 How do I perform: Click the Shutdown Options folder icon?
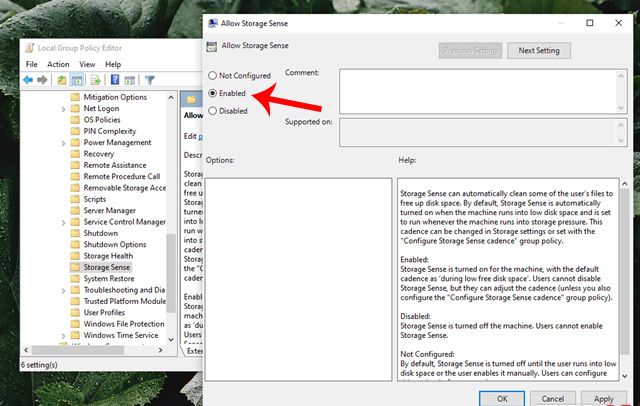pos(75,244)
